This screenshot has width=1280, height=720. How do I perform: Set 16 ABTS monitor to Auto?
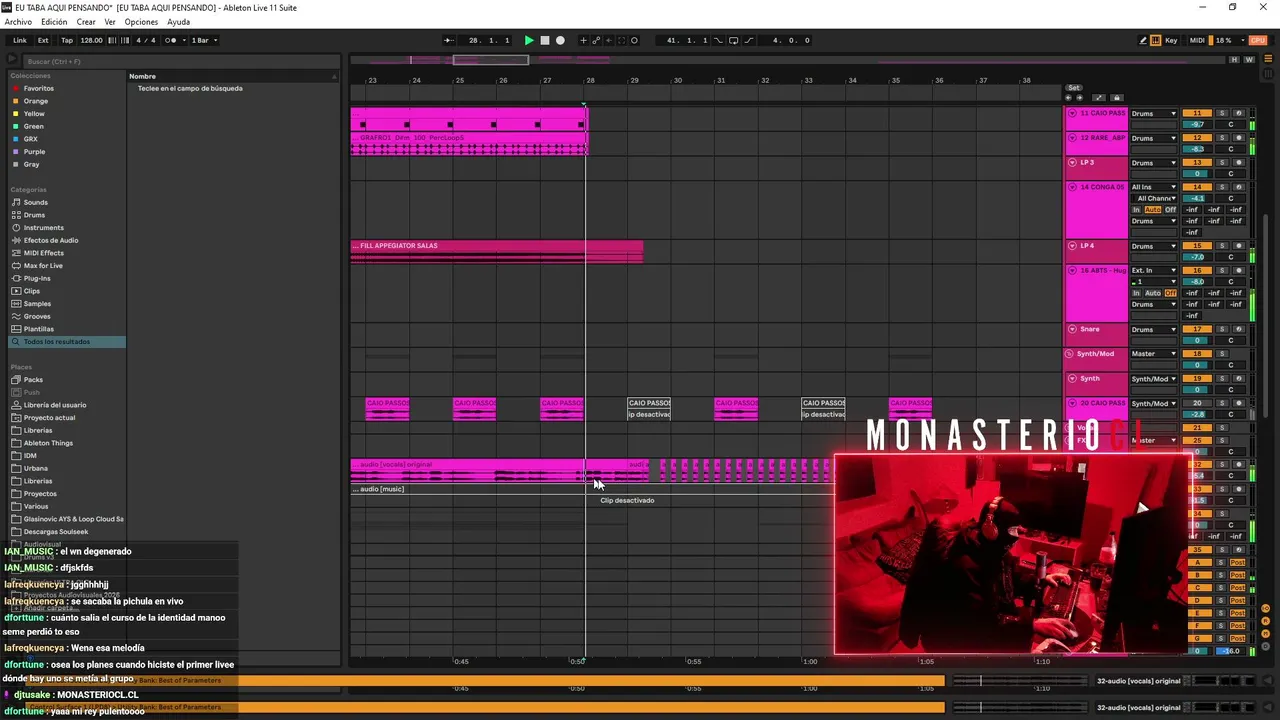[x=1152, y=293]
